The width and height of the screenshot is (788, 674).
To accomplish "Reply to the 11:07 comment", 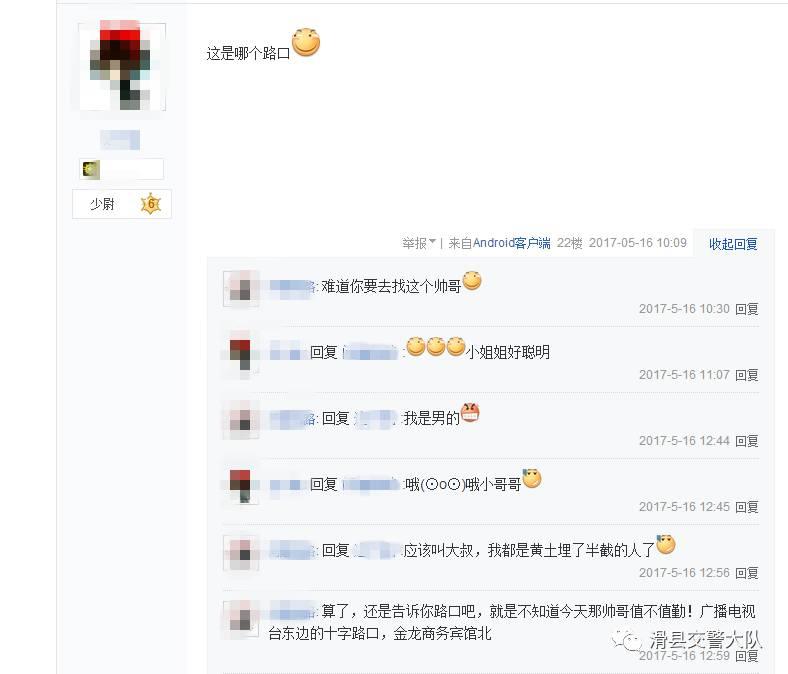I will click(747, 375).
